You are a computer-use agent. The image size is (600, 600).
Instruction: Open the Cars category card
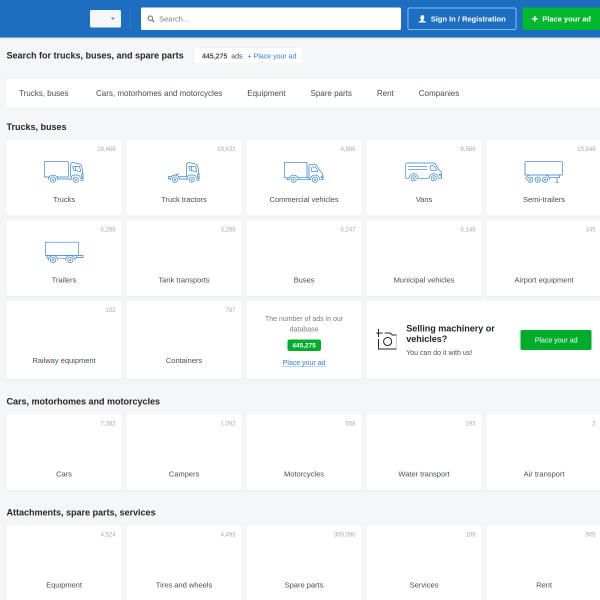64,452
